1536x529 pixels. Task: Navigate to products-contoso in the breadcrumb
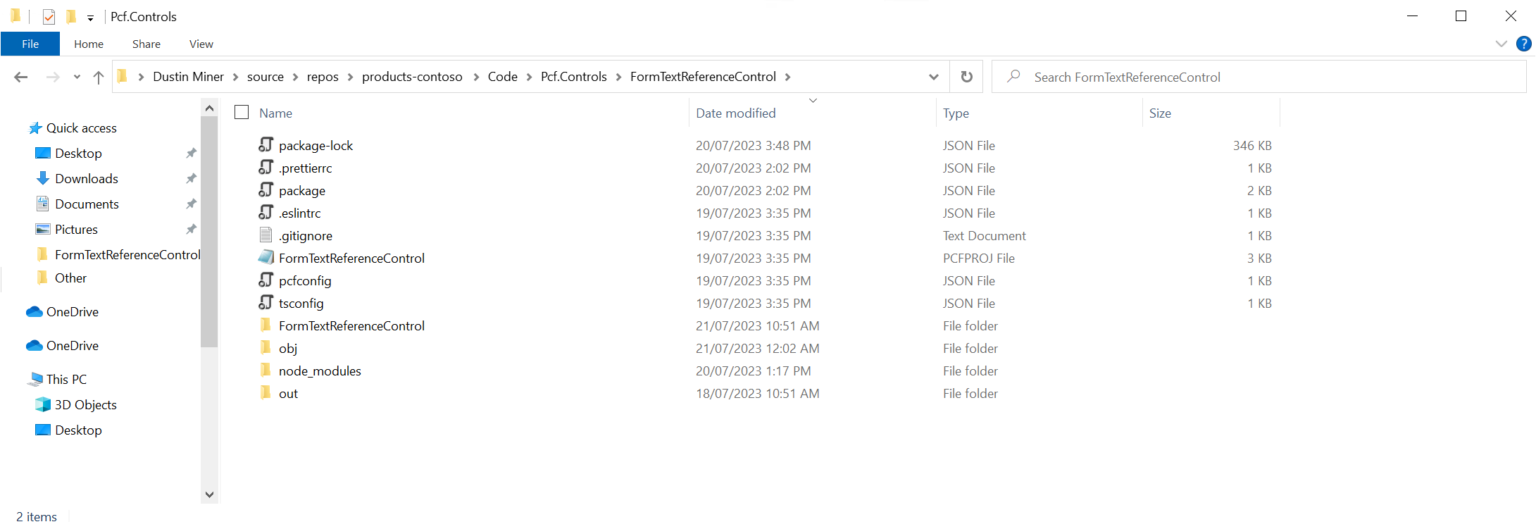click(x=412, y=77)
